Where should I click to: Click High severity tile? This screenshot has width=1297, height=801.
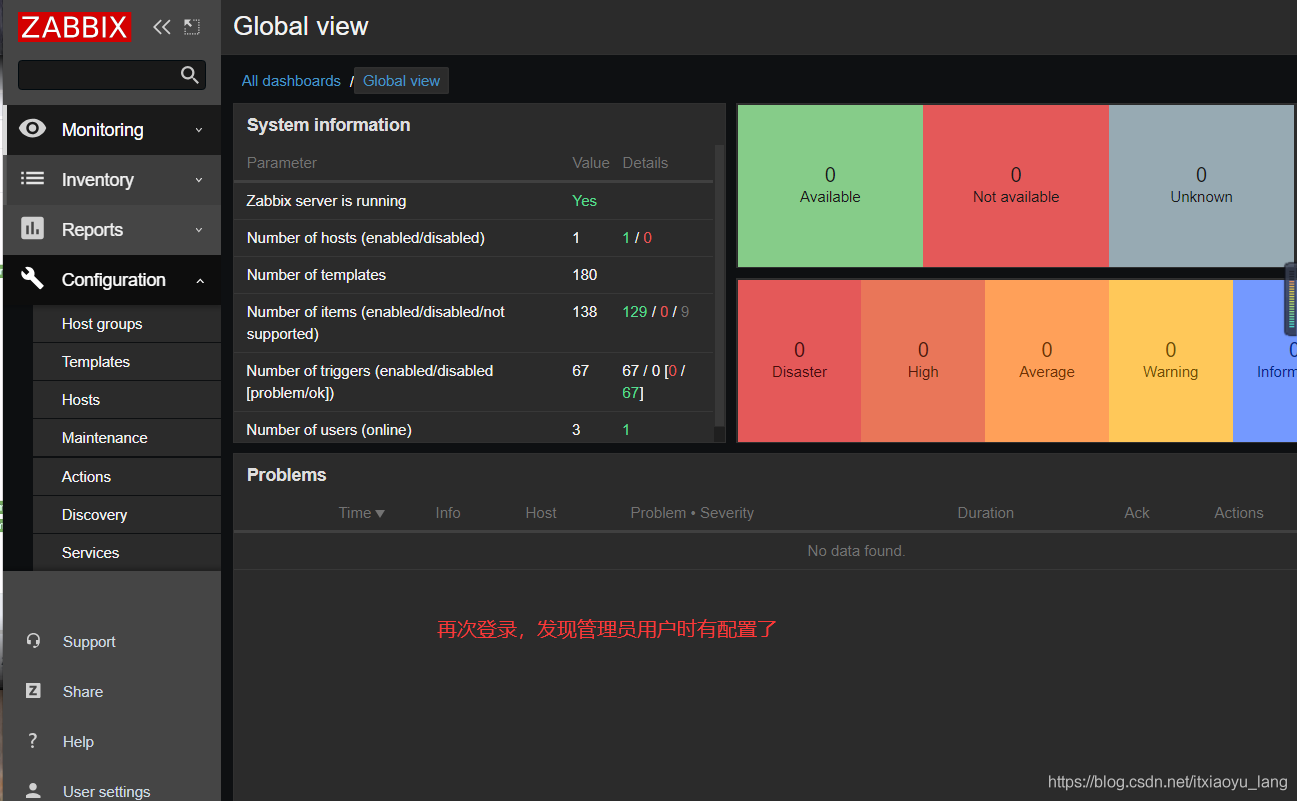(x=923, y=361)
